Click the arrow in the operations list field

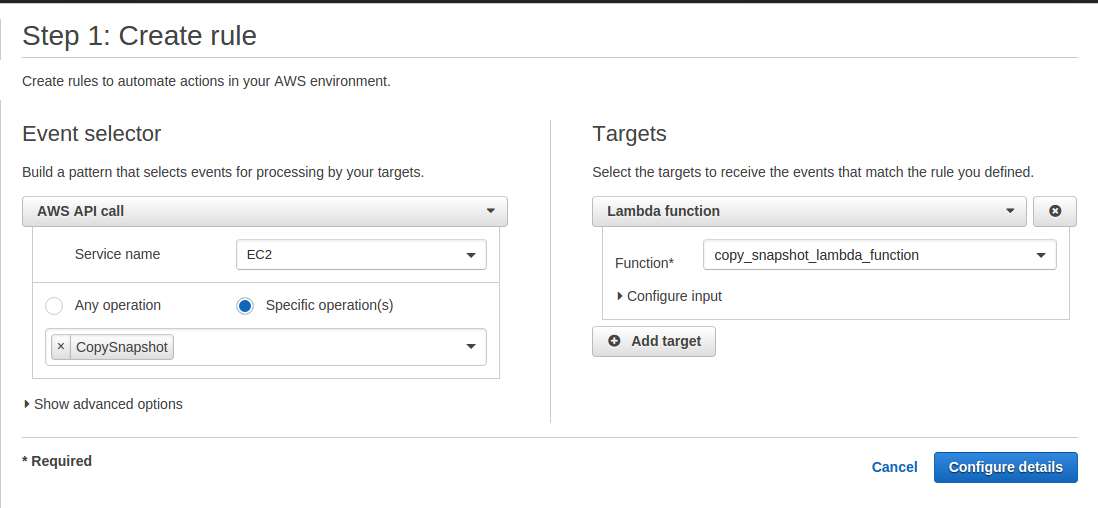pyautogui.click(x=471, y=347)
